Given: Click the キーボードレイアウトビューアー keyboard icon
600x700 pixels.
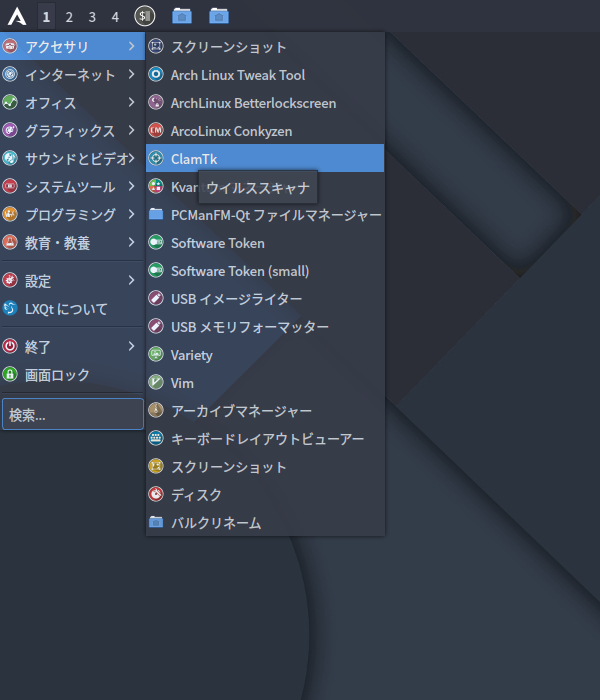Looking at the screenshot, I should tap(156, 438).
